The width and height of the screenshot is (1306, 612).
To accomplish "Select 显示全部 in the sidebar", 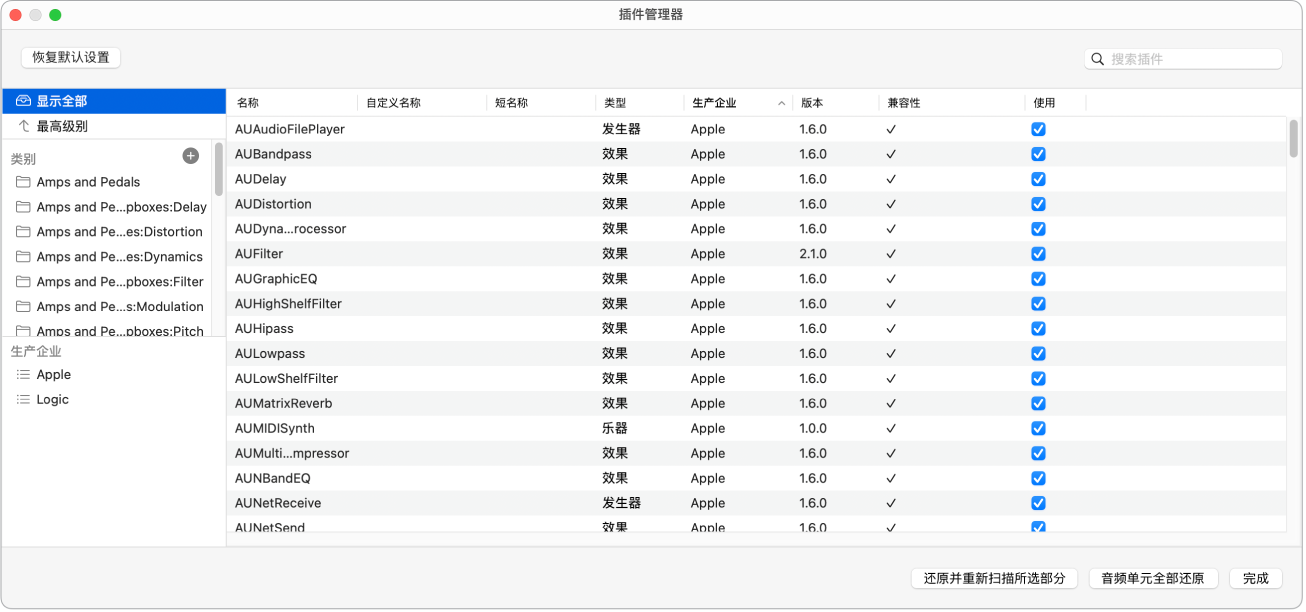I will click(114, 101).
